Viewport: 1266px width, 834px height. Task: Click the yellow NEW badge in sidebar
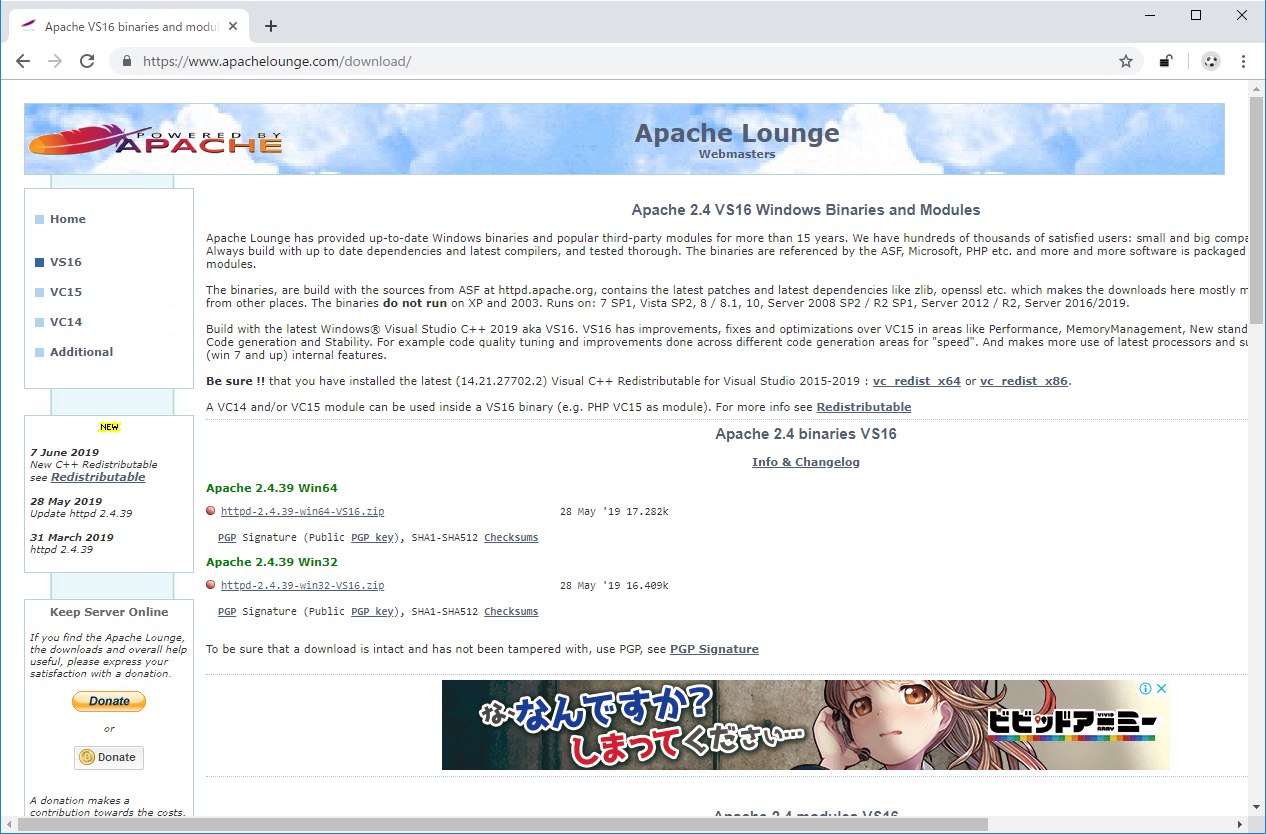click(109, 427)
